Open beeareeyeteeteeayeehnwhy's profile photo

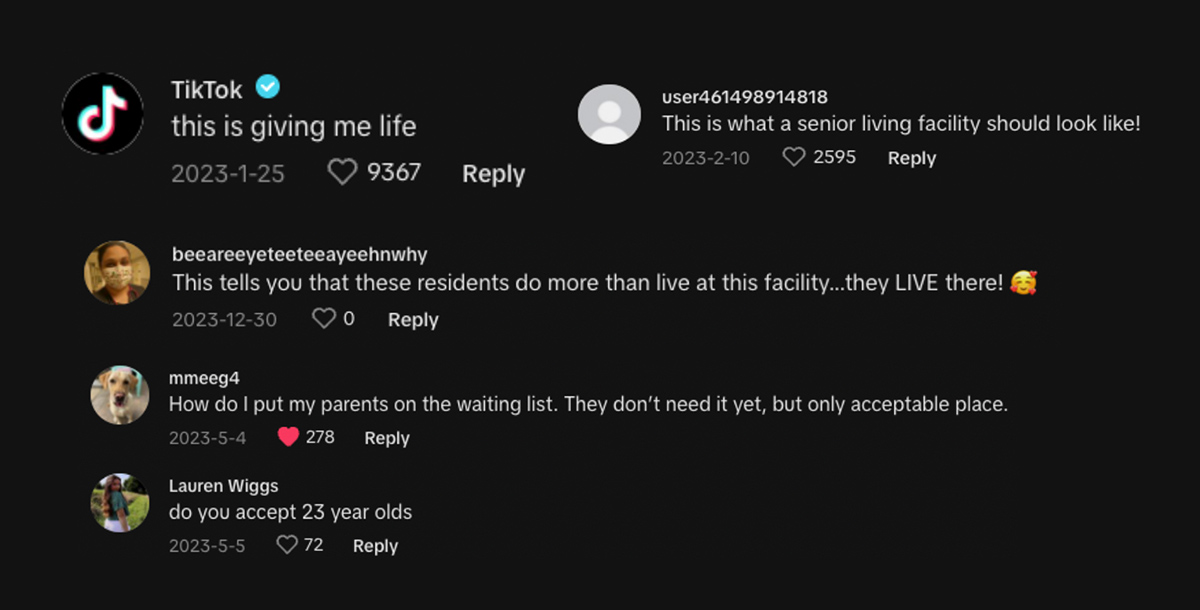(x=117, y=272)
